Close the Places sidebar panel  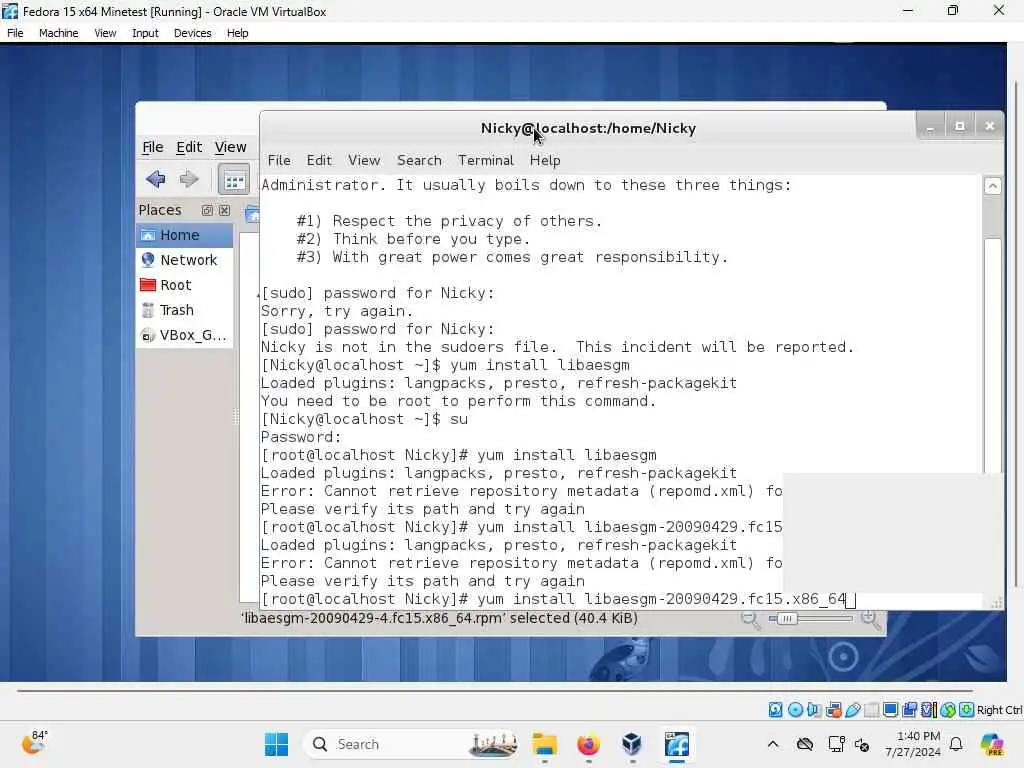click(224, 210)
